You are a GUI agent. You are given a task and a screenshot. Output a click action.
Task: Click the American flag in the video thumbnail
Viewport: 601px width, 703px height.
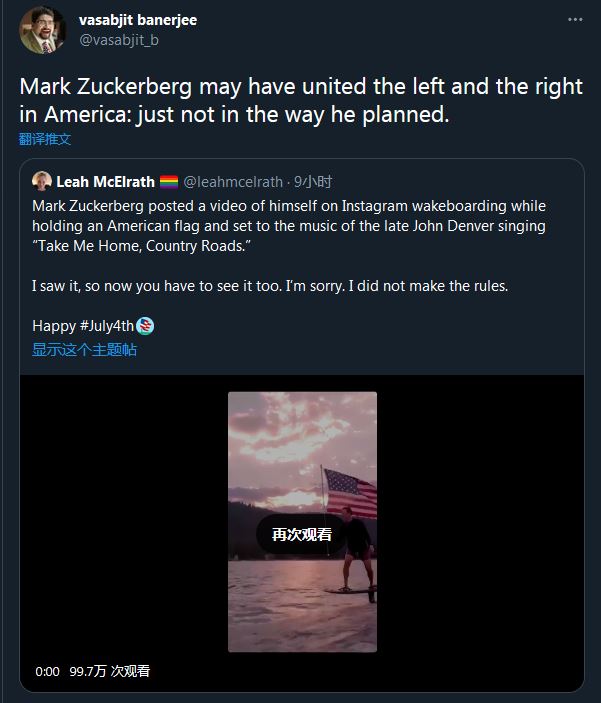coord(350,492)
